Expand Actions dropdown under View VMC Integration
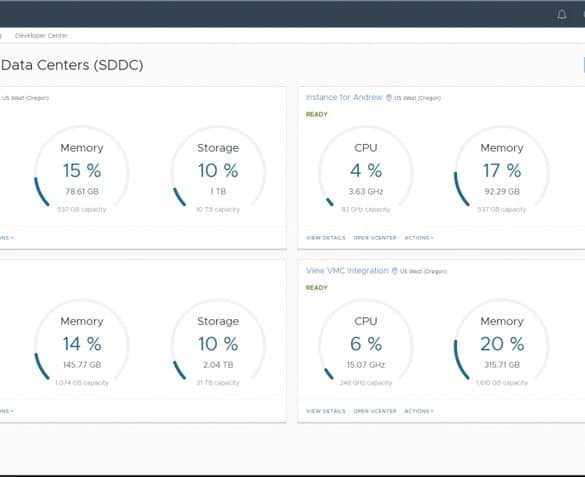Viewport: 585px width, 477px height. (419, 411)
